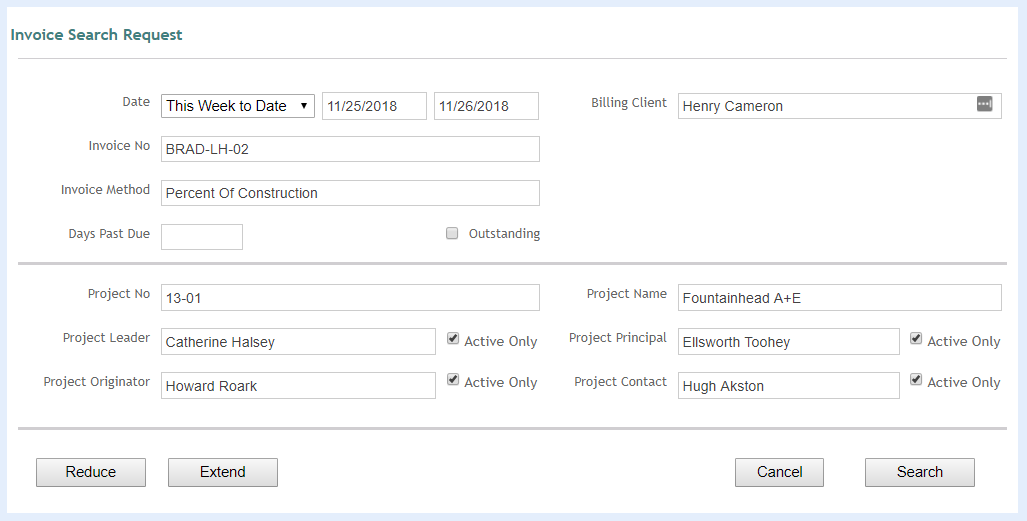Click the end date field 11/26/2018
The width and height of the screenshot is (1027, 521).
486,106
